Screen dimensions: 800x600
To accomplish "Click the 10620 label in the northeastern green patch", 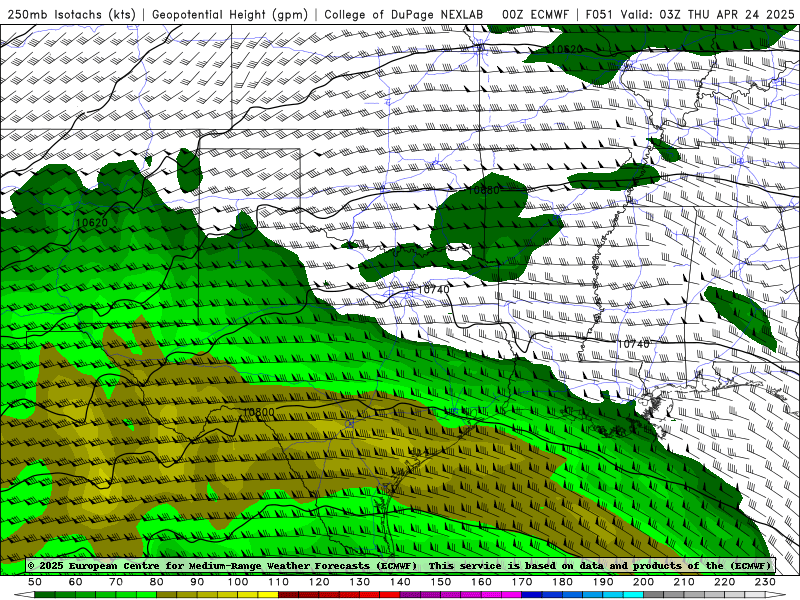I will click(x=567, y=49).
